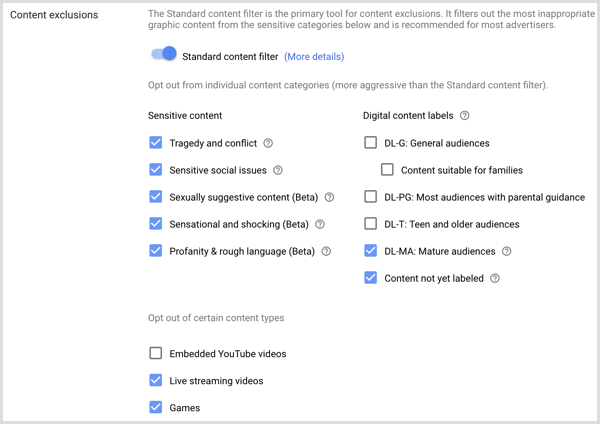Open the More details link
This screenshot has width=600, height=424.
point(314,57)
